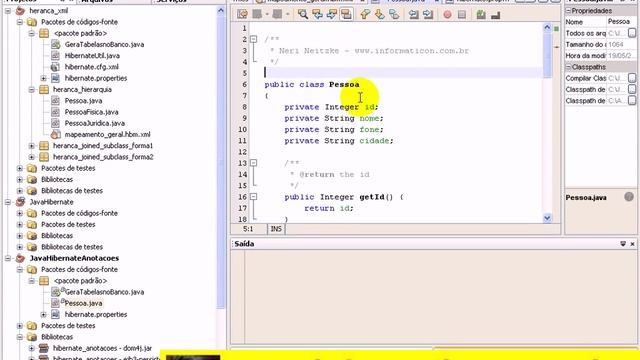Select hibernate.cfg.xml file
640x360 pixels.
91,67
